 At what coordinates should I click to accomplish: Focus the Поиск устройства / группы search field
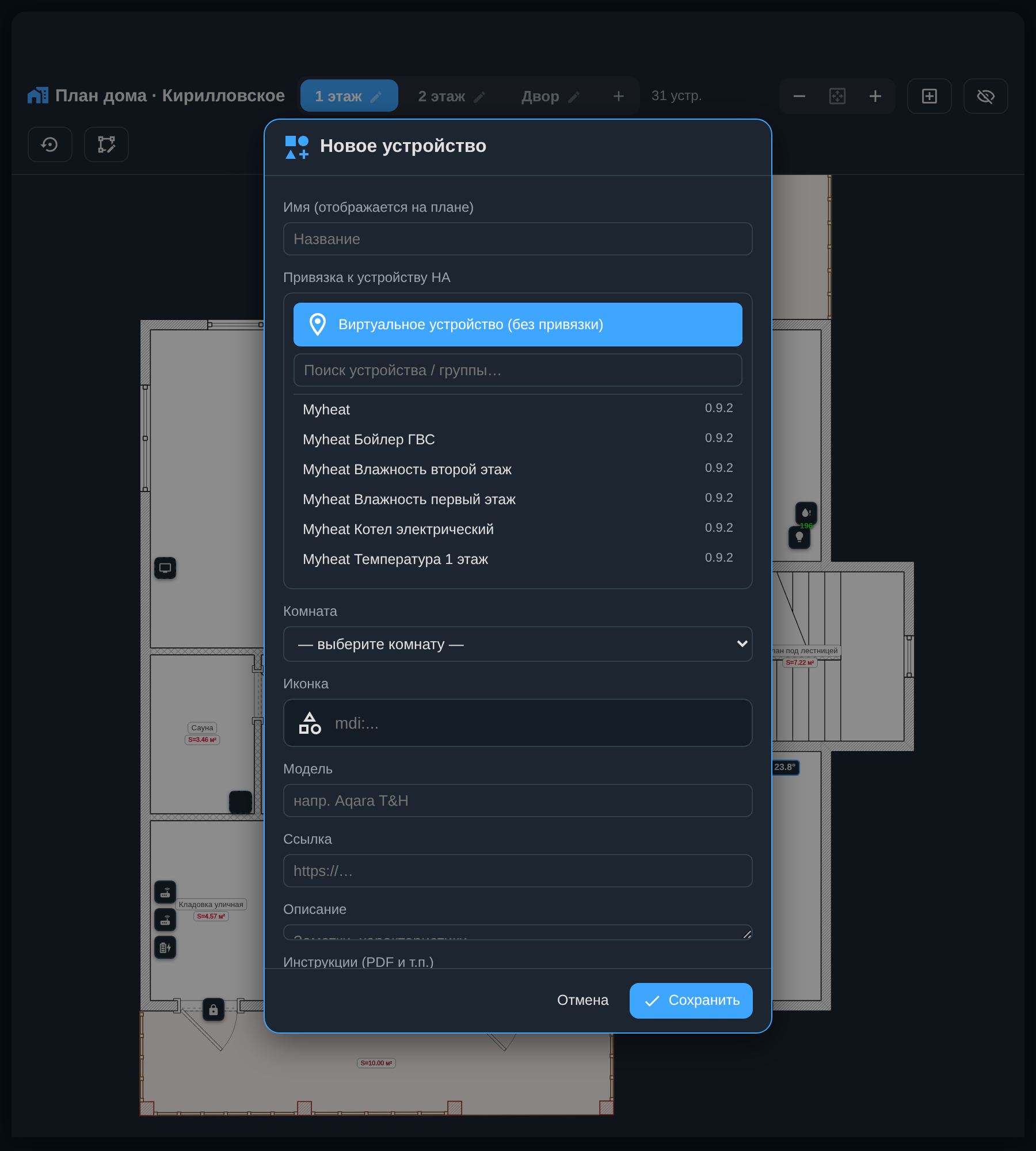pyautogui.click(x=518, y=370)
